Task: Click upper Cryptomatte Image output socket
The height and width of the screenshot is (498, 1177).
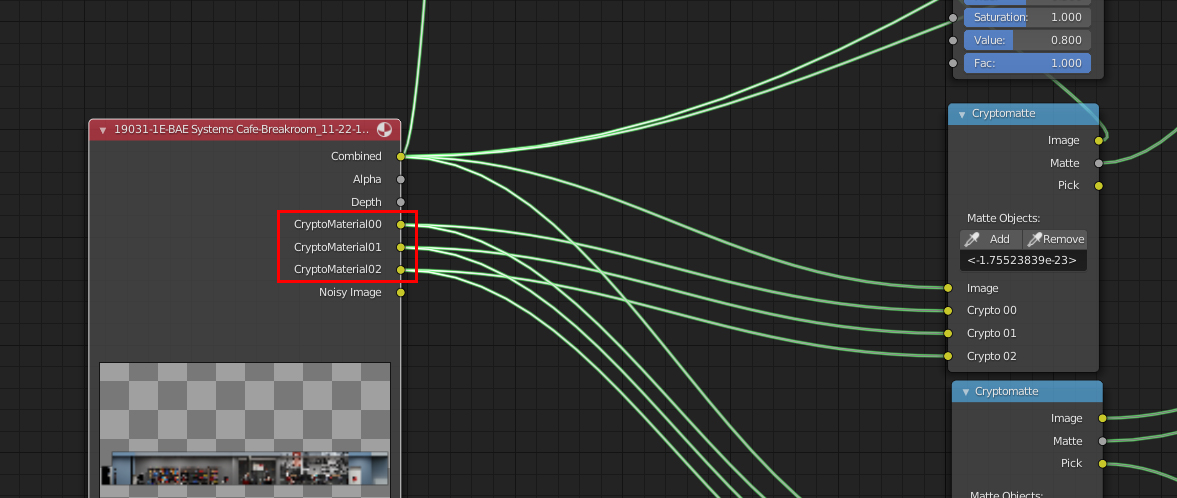Action: click(1099, 140)
